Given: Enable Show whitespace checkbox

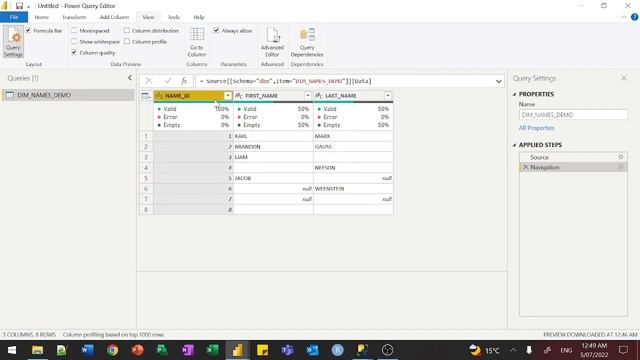Looking at the screenshot, I should (74, 41).
